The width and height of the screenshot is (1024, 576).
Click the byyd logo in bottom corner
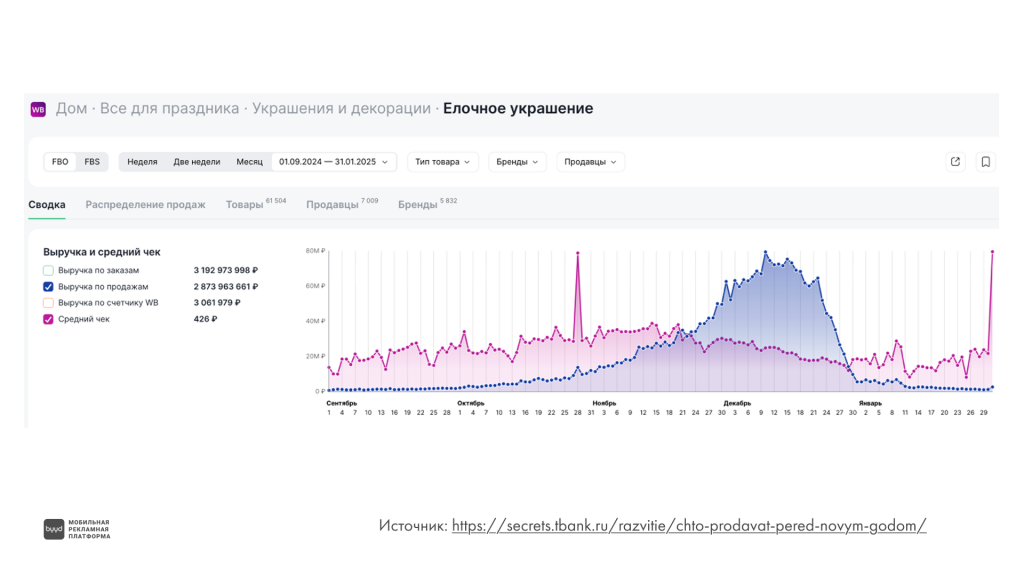pyautogui.click(x=52, y=530)
